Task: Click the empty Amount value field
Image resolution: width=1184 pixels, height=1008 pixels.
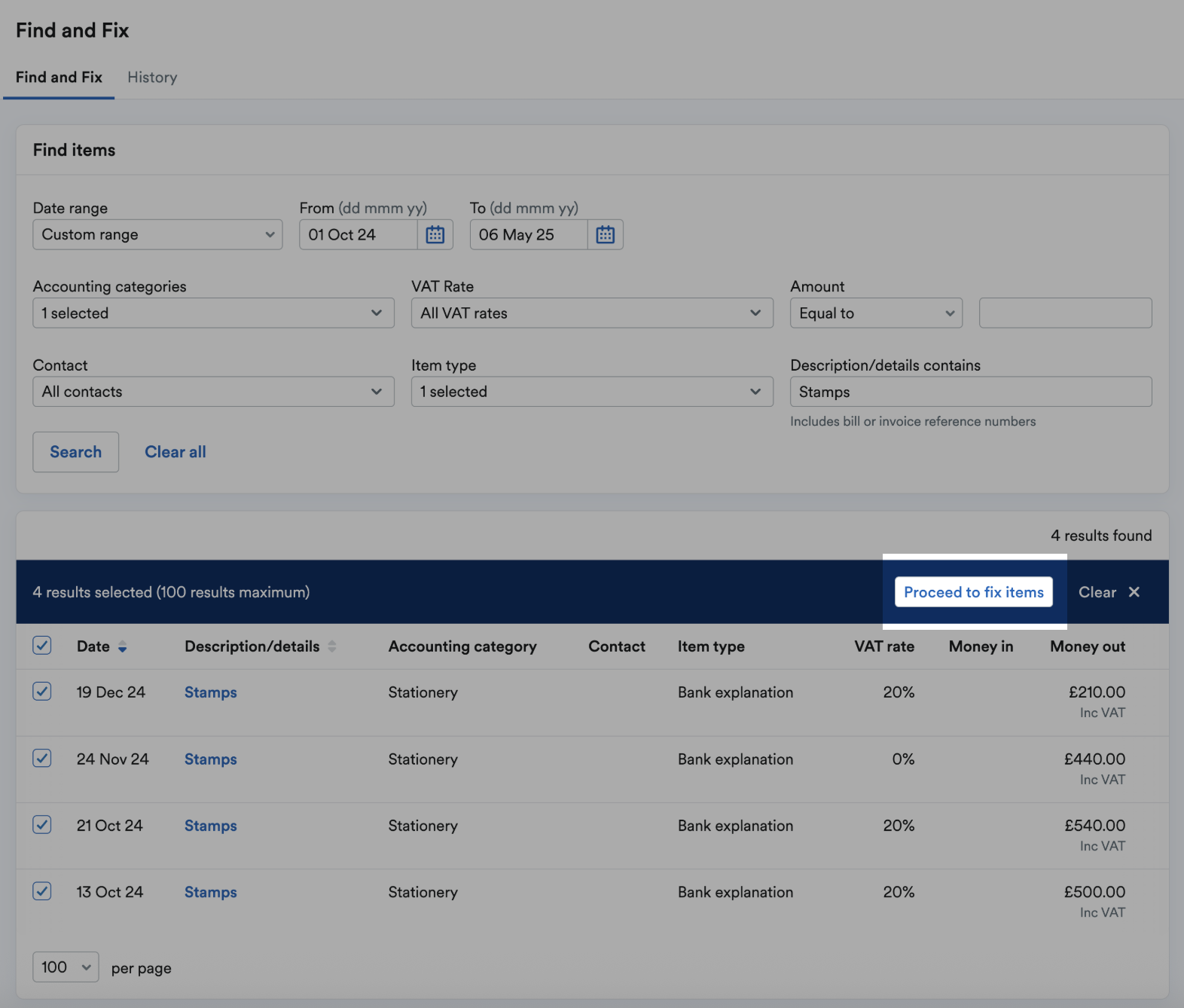Action: tap(1065, 313)
